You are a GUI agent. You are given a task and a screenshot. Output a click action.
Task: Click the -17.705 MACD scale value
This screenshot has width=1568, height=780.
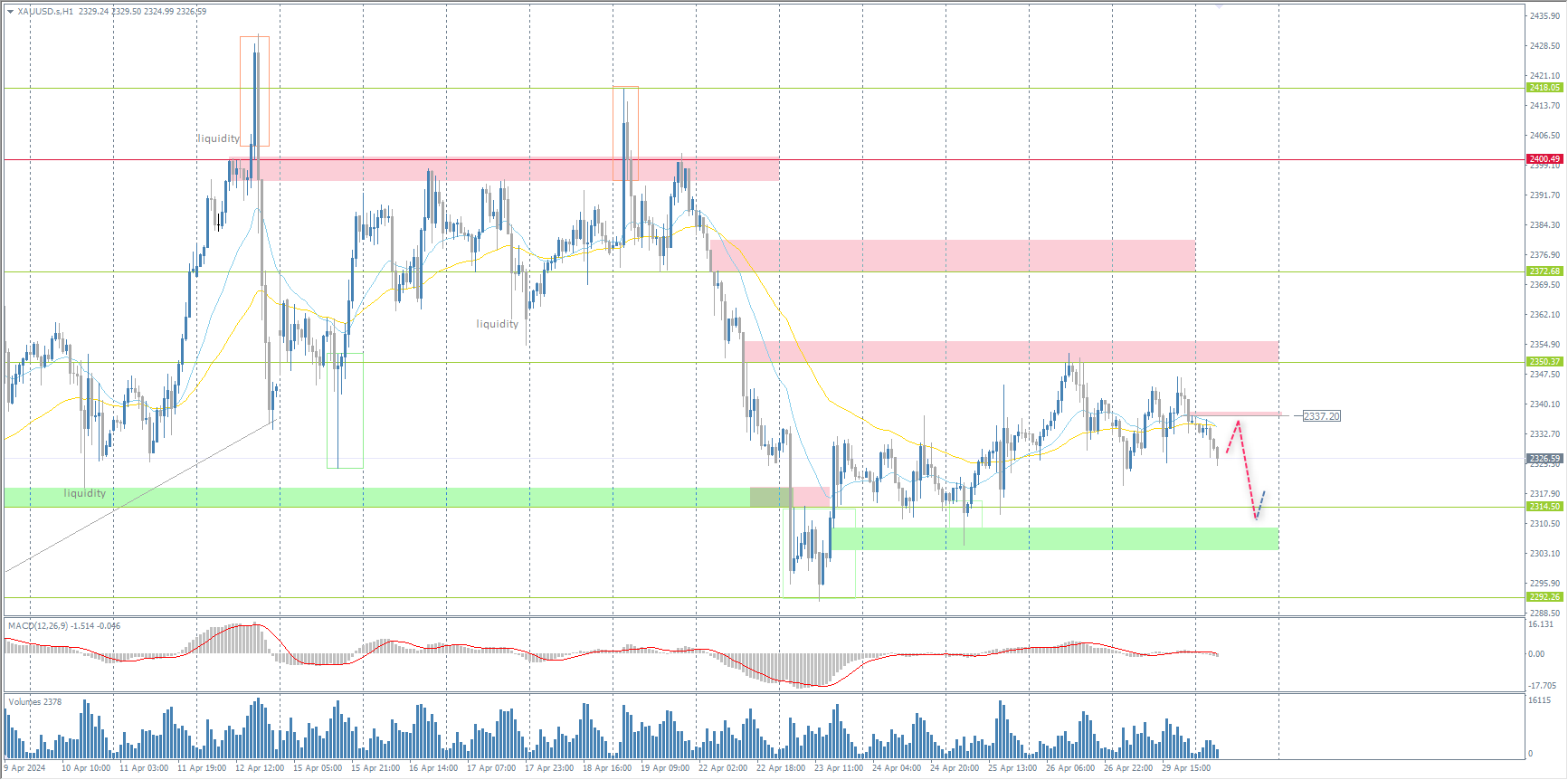[1543, 686]
